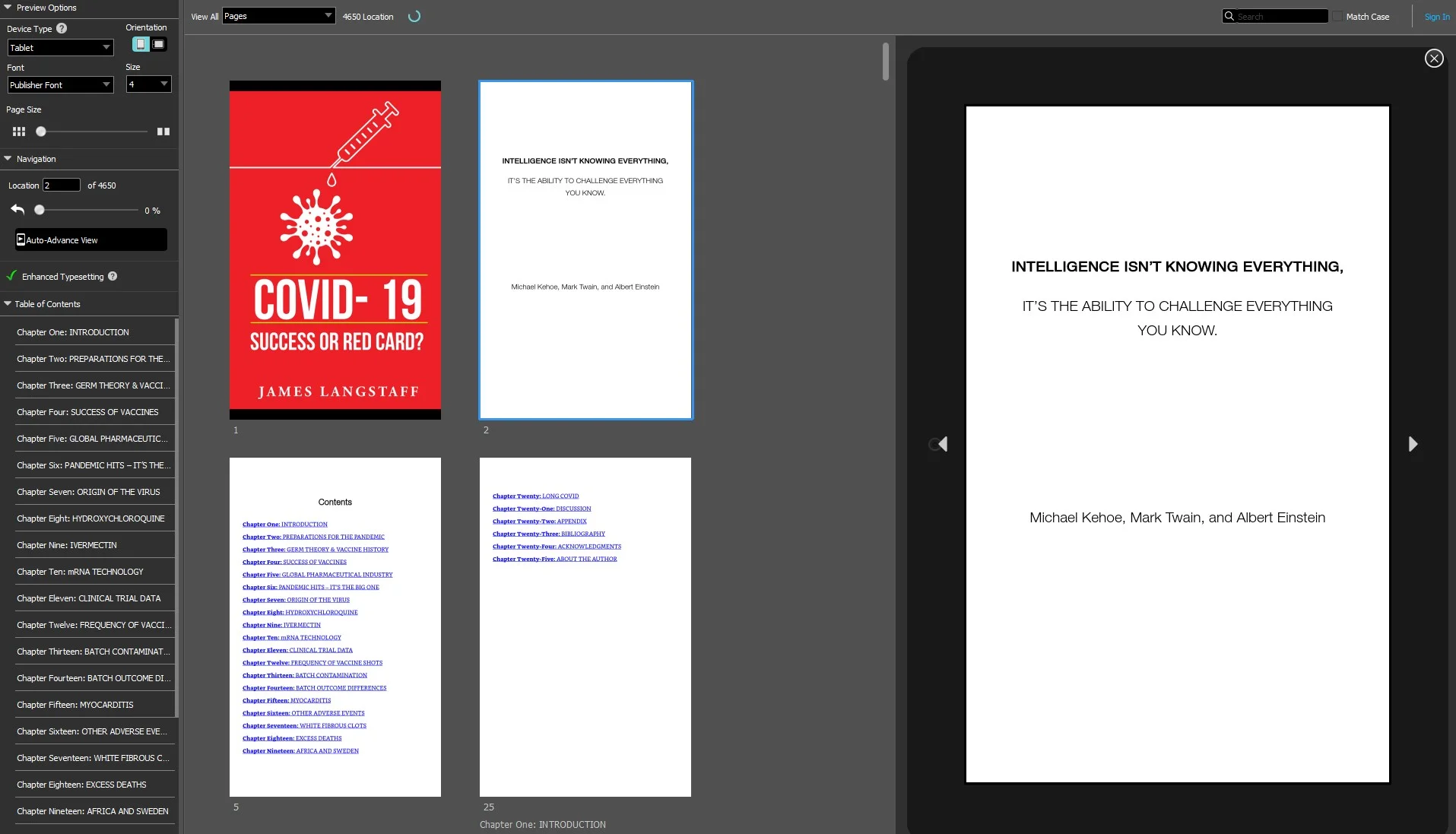The width and height of the screenshot is (1456, 834).
Task: Click the back arrow in Navigation
Action: 17,210
